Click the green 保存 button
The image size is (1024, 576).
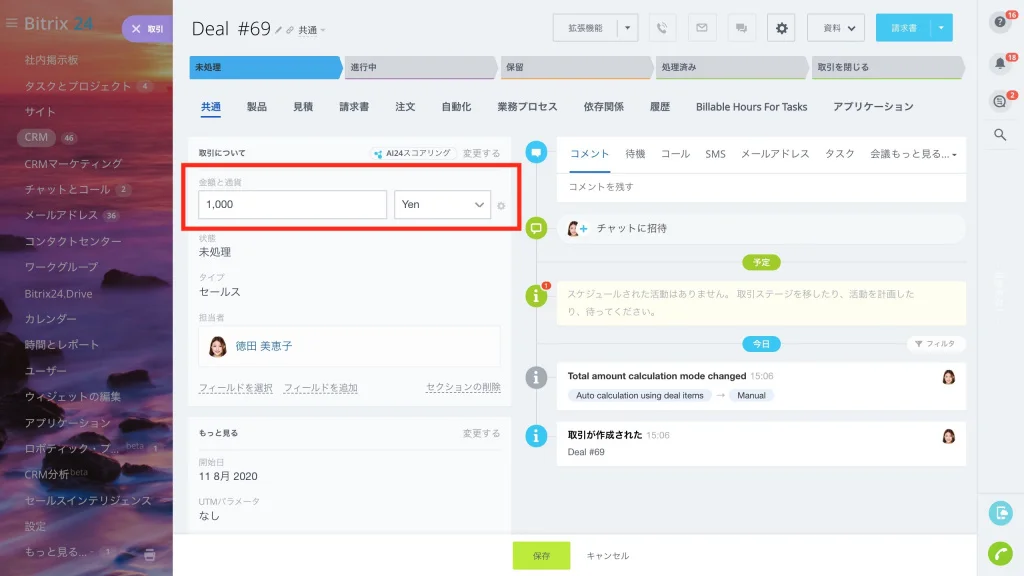pos(541,556)
